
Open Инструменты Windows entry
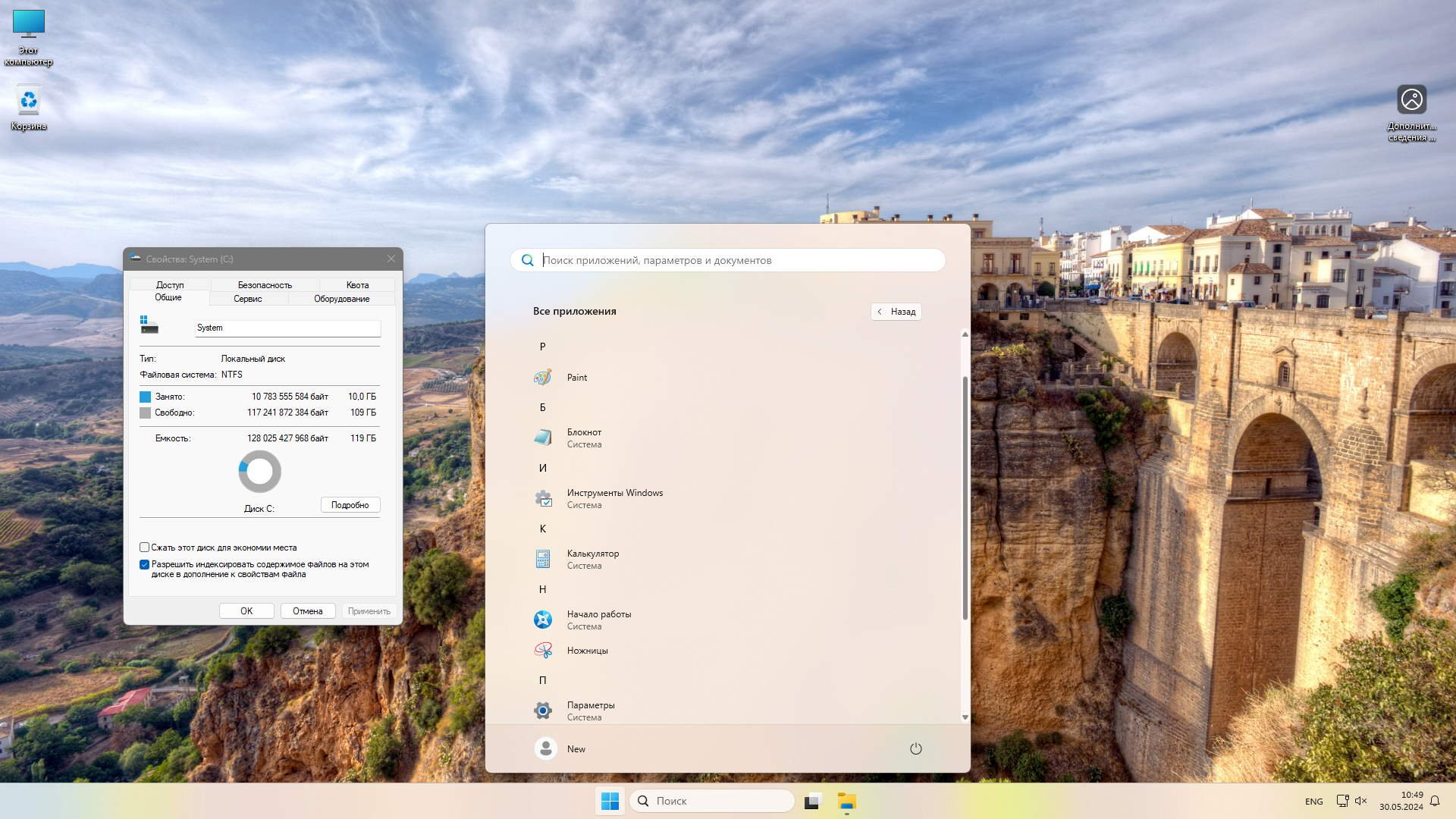coord(614,498)
